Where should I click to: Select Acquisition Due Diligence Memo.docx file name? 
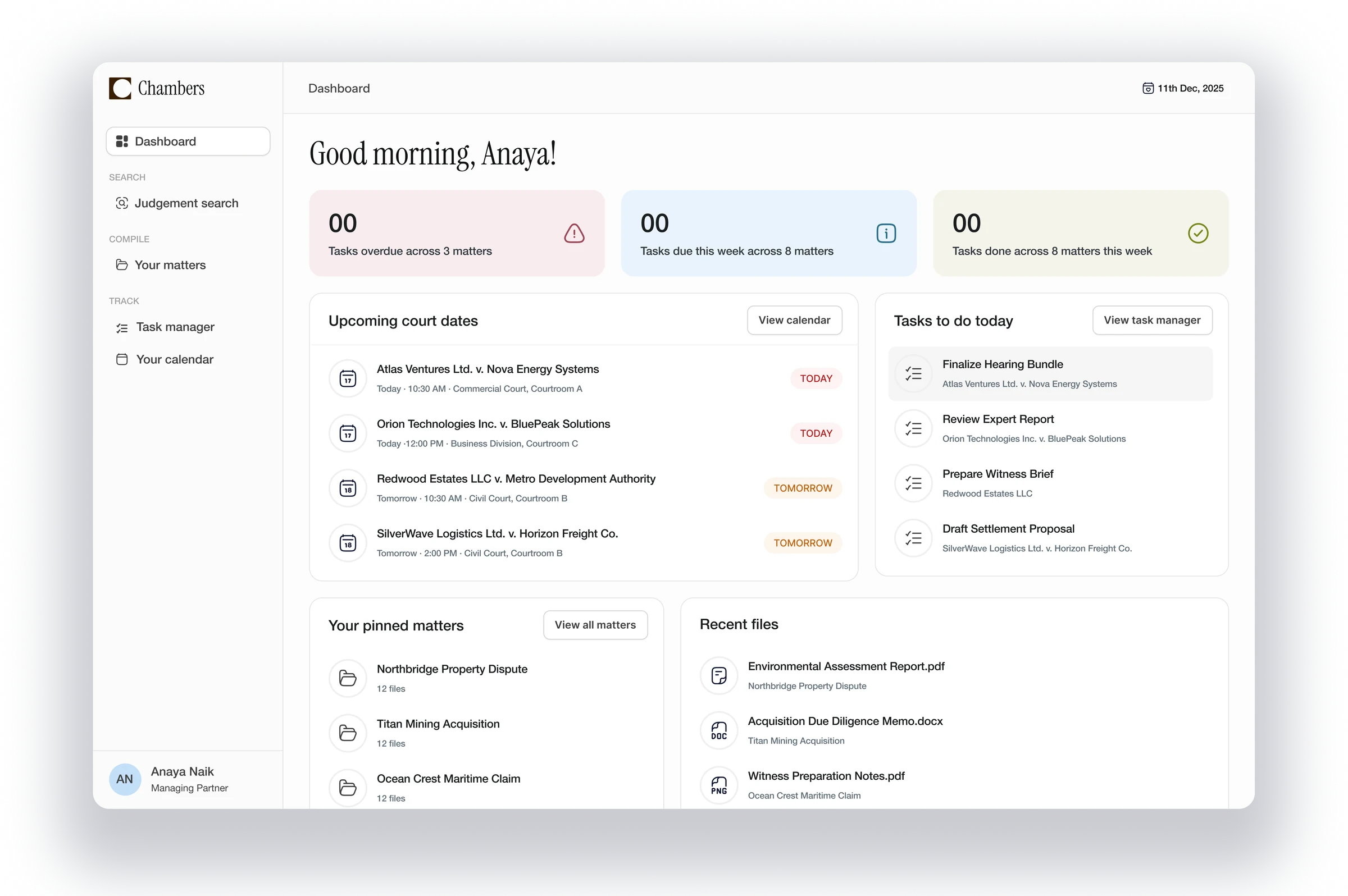click(845, 722)
